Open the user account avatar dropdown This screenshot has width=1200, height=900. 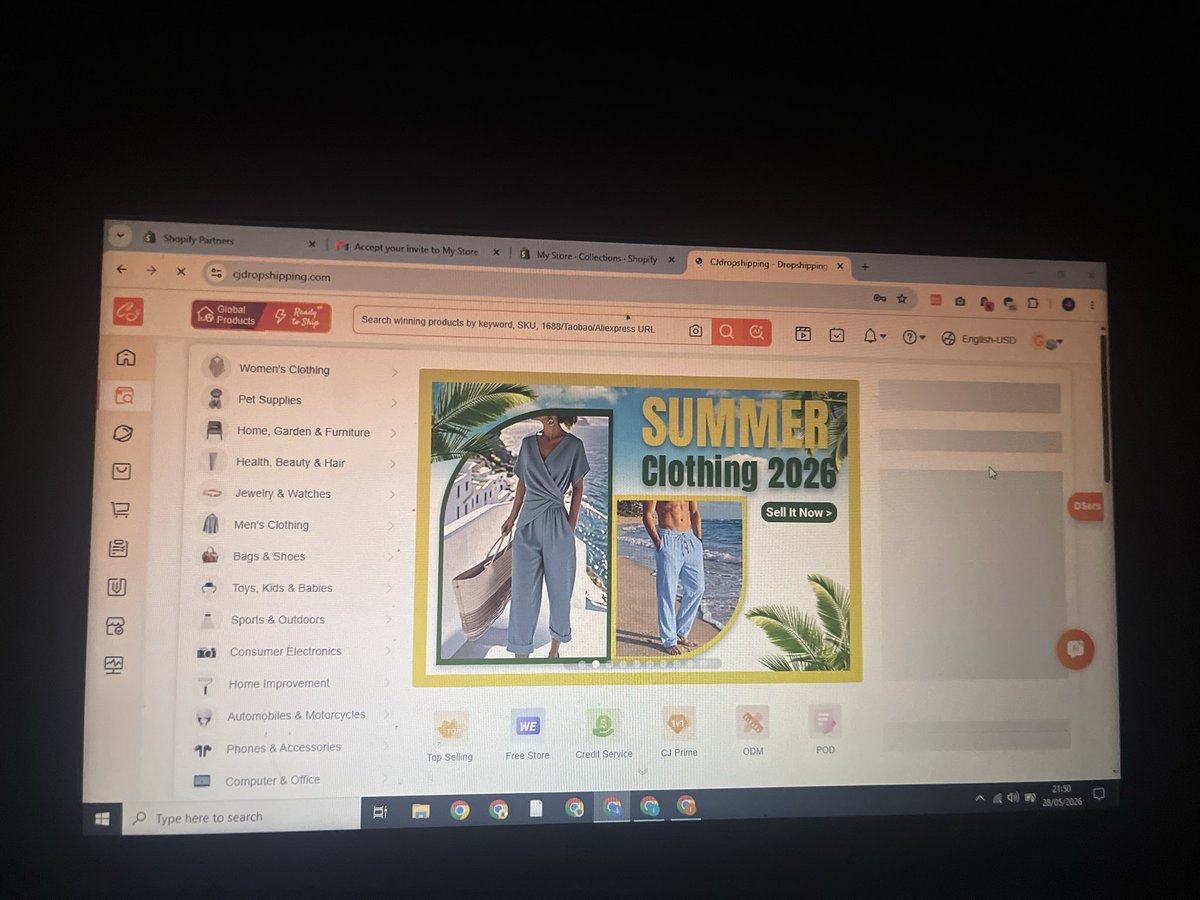(x=1048, y=342)
